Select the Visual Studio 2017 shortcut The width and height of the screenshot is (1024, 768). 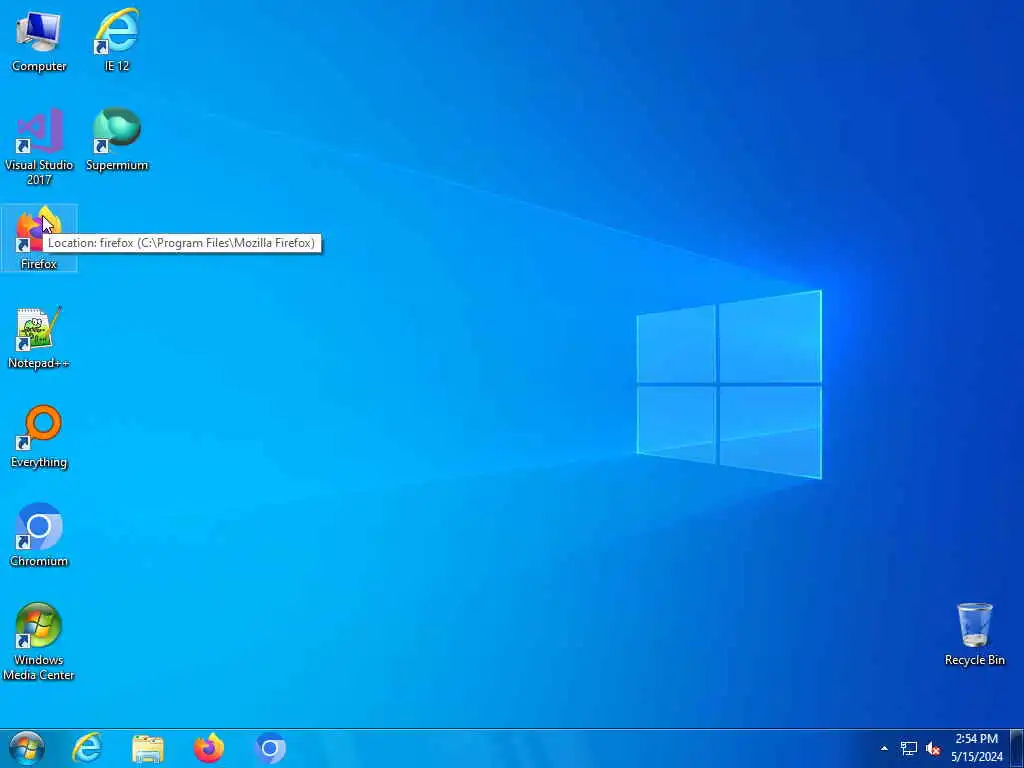point(39,146)
